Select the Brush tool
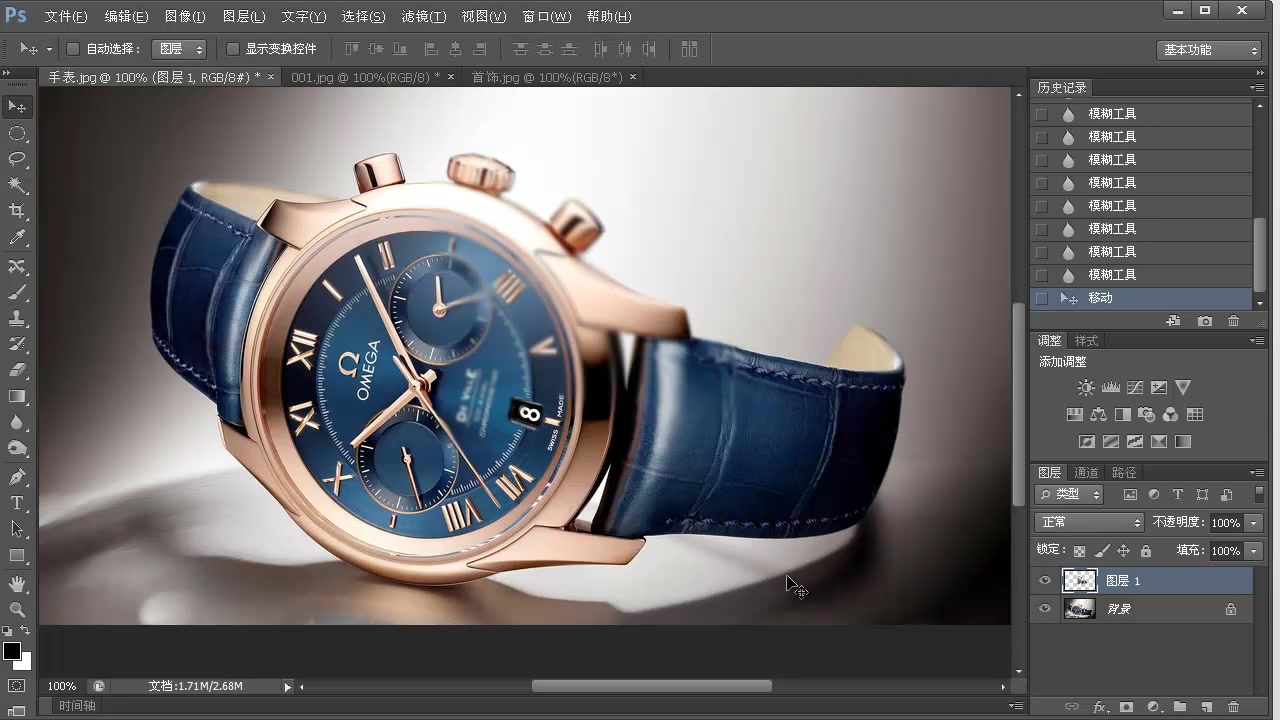The height and width of the screenshot is (720, 1280). click(17, 292)
